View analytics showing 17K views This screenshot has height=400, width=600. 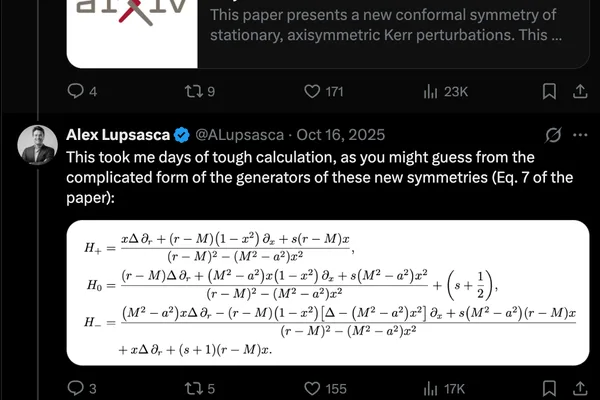(444, 389)
